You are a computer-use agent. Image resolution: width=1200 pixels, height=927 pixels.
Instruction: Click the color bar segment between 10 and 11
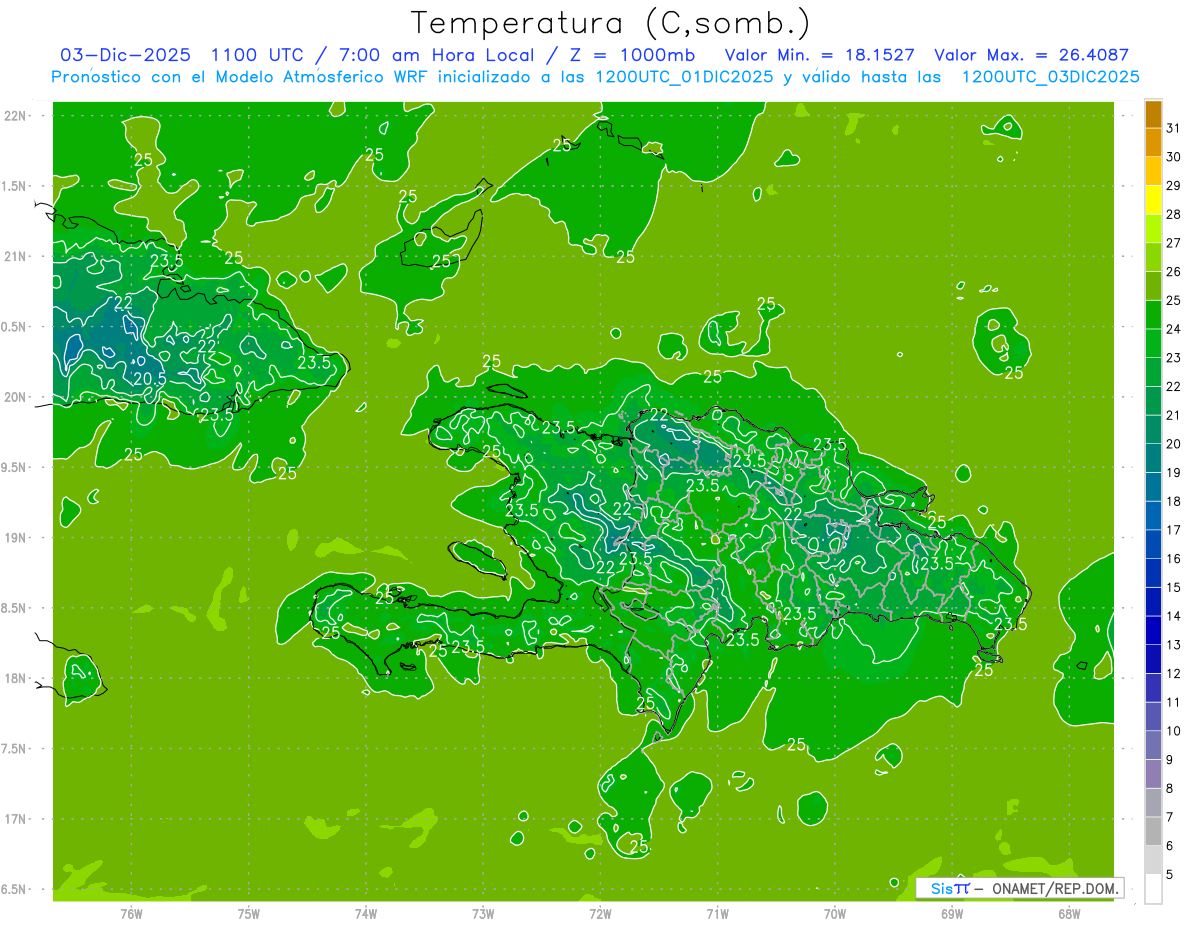1153,717
